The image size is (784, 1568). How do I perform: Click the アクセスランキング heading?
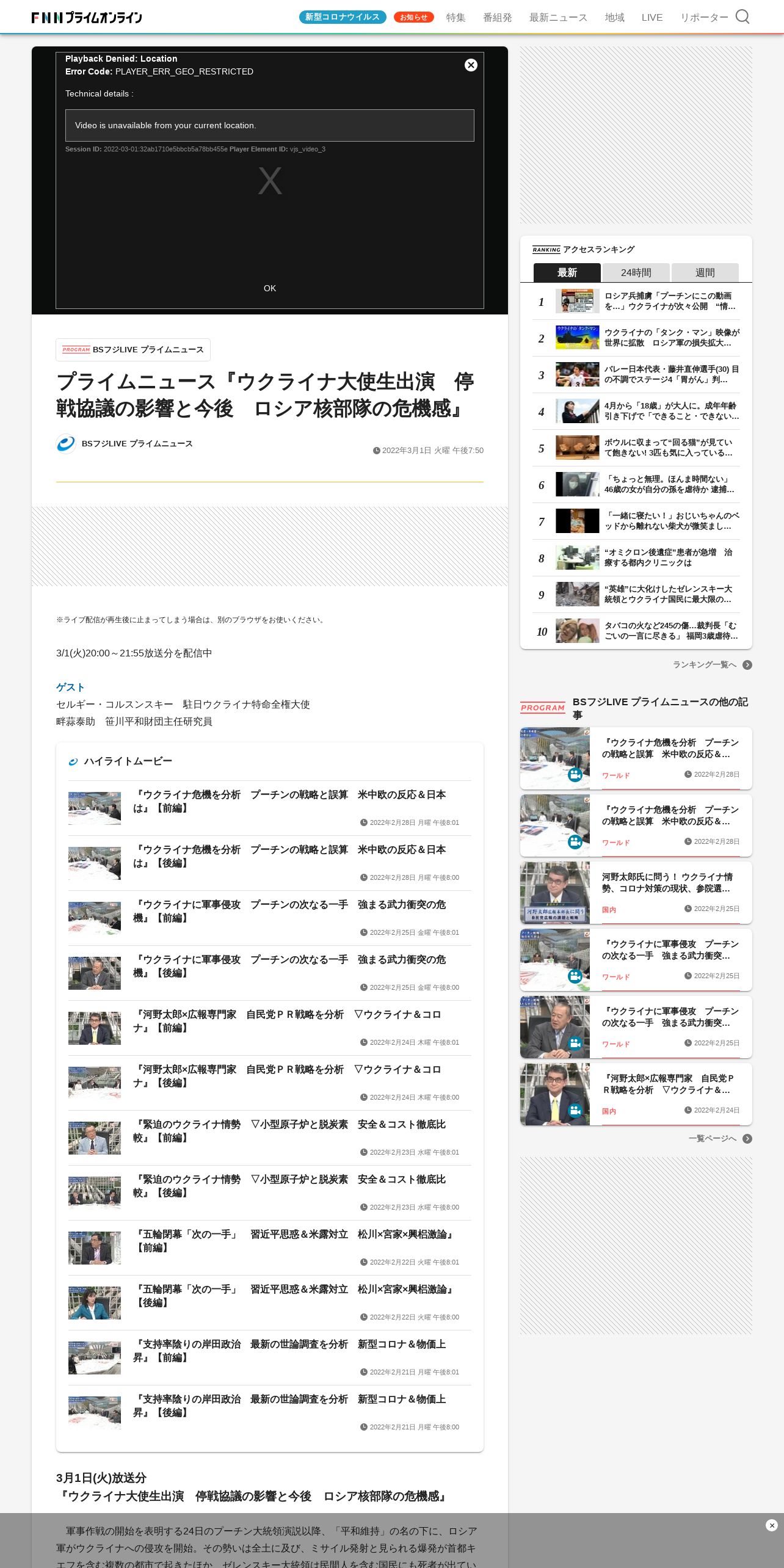(x=598, y=249)
